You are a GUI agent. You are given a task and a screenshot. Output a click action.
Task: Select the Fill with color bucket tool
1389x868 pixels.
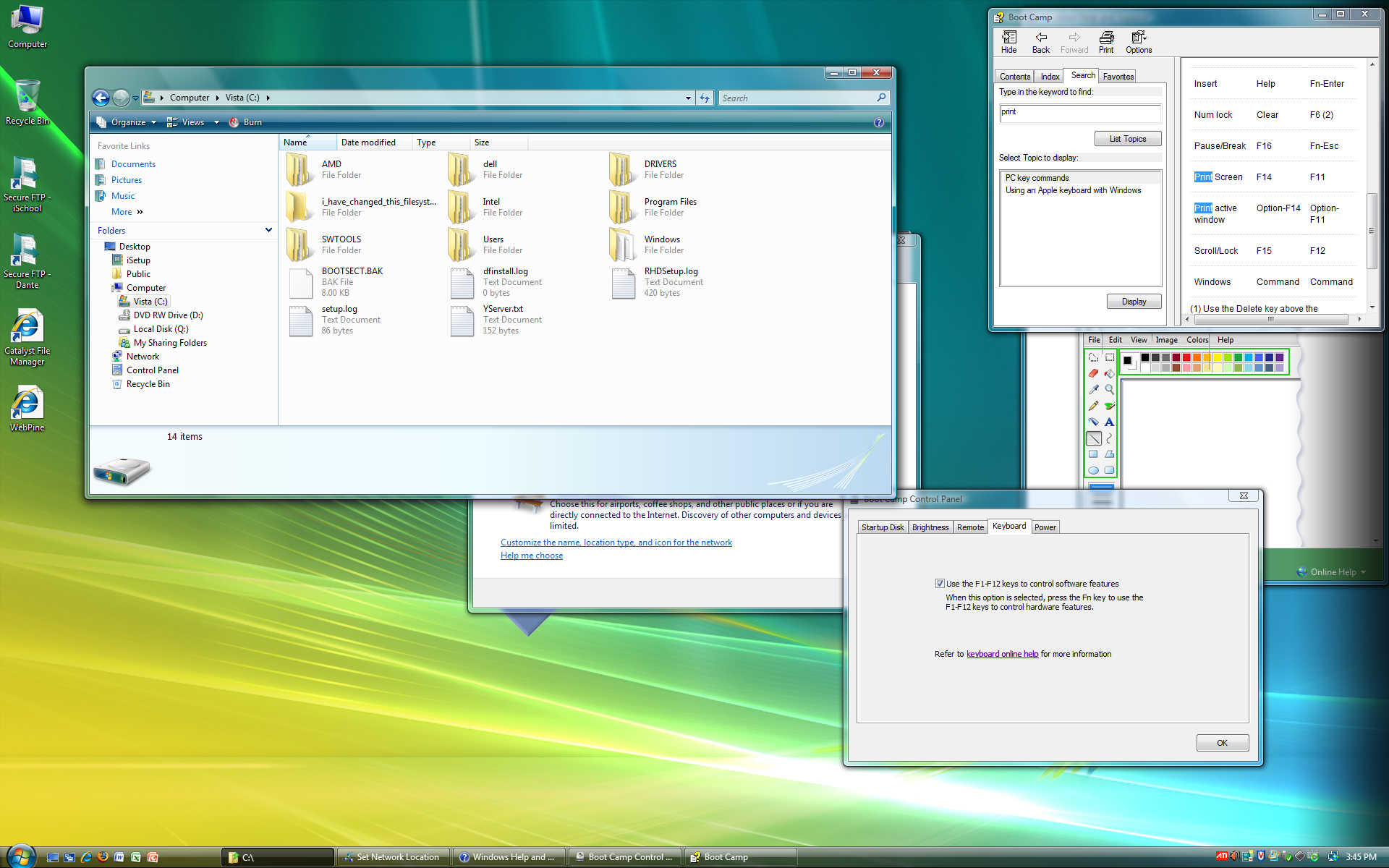click(x=1109, y=374)
